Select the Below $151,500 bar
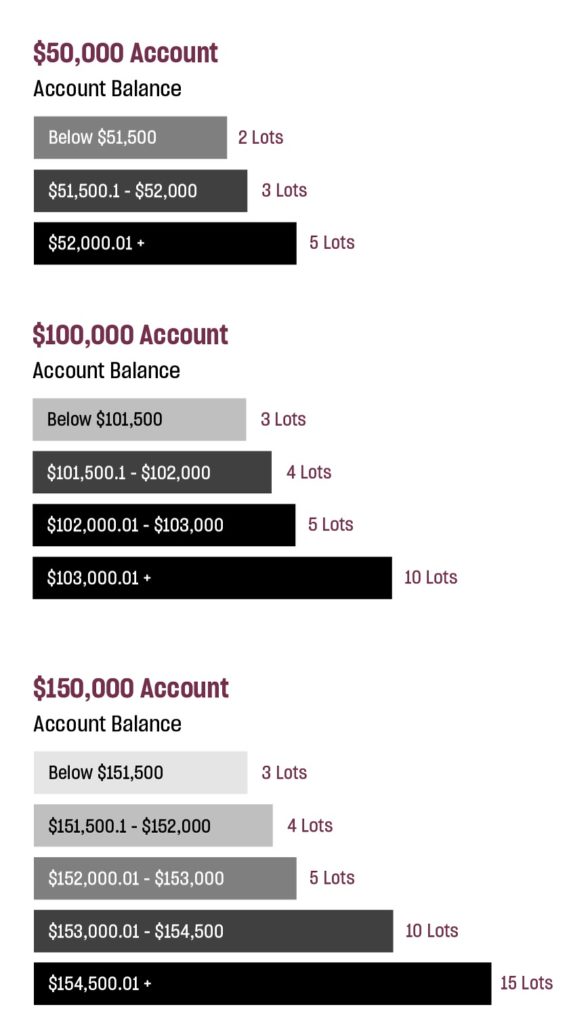 [140, 773]
